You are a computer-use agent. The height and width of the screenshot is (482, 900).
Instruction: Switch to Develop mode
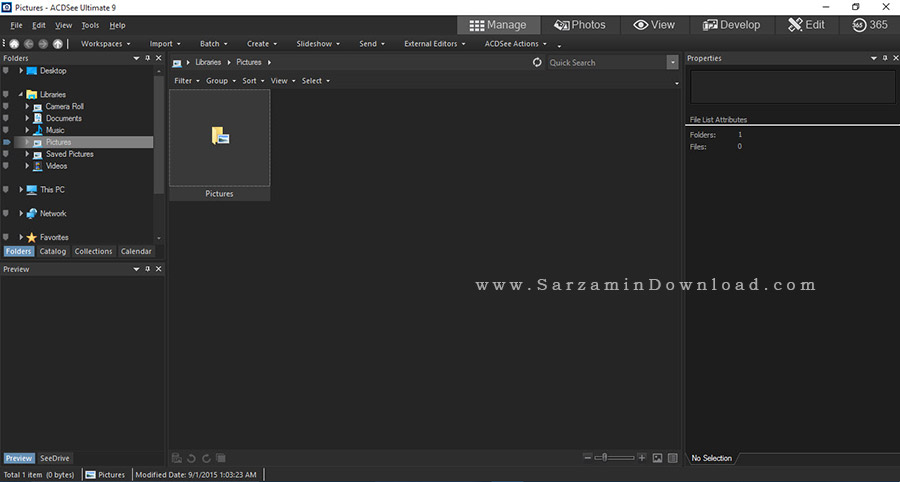(x=732, y=25)
